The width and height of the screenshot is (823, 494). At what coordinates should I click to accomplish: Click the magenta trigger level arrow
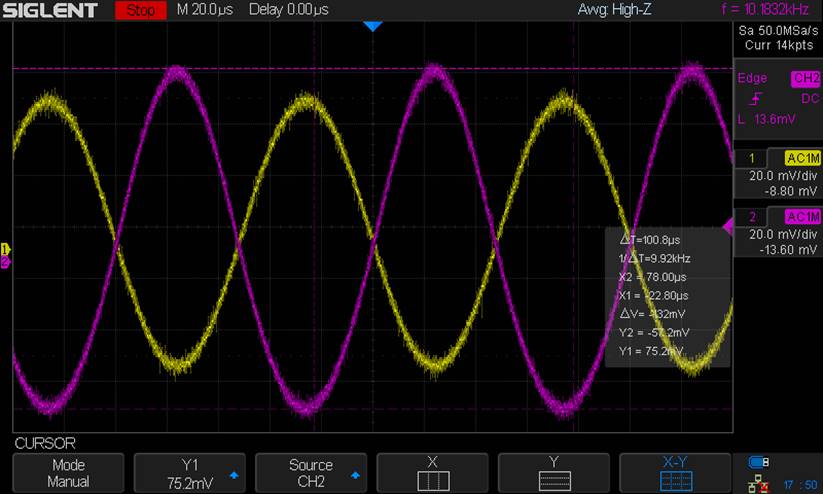click(728, 225)
